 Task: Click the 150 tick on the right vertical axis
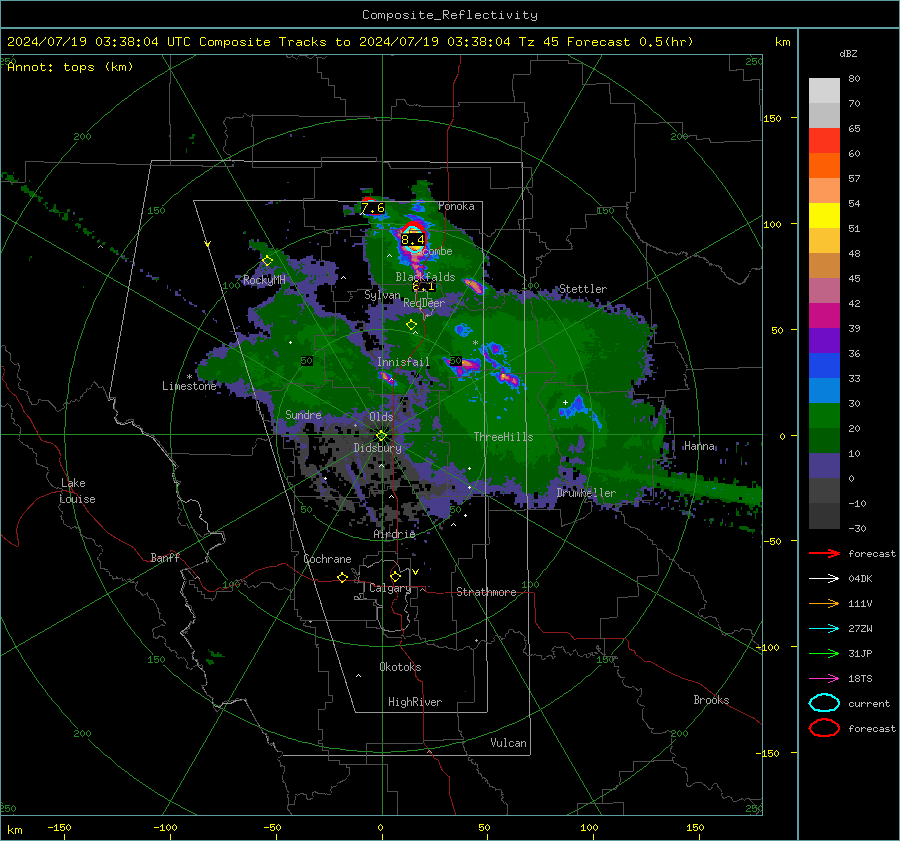pyautogui.click(x=773, y=118)
